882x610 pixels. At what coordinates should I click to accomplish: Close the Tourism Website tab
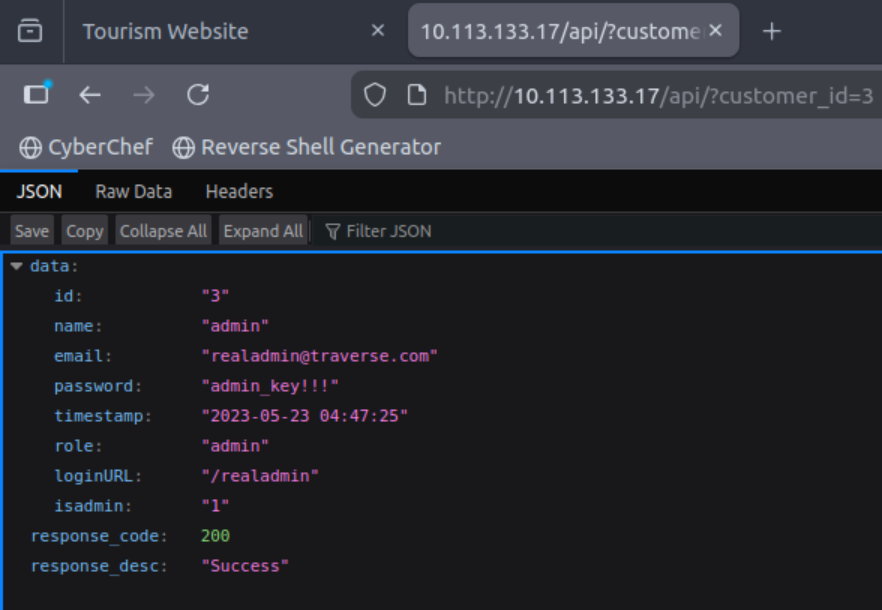point(378,30)
